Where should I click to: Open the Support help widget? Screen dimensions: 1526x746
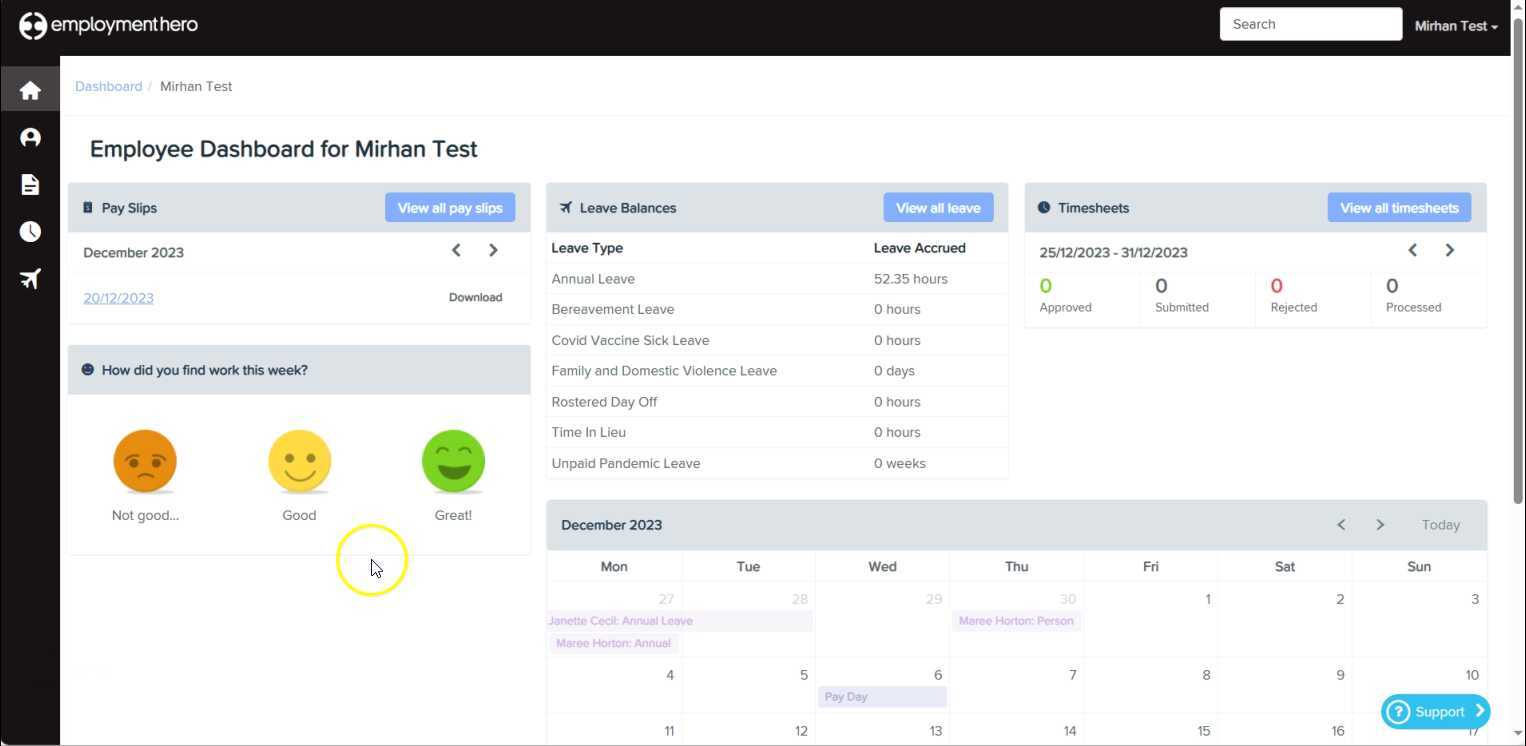click(1435, 711)
